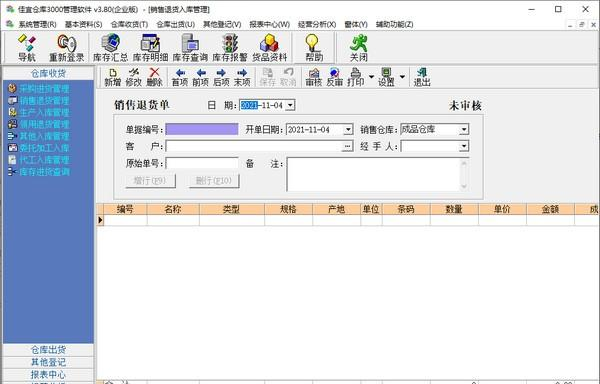Open the 日期 date picker dropdown
Viewport: 600px width, 384px height.
click(290, 105)
